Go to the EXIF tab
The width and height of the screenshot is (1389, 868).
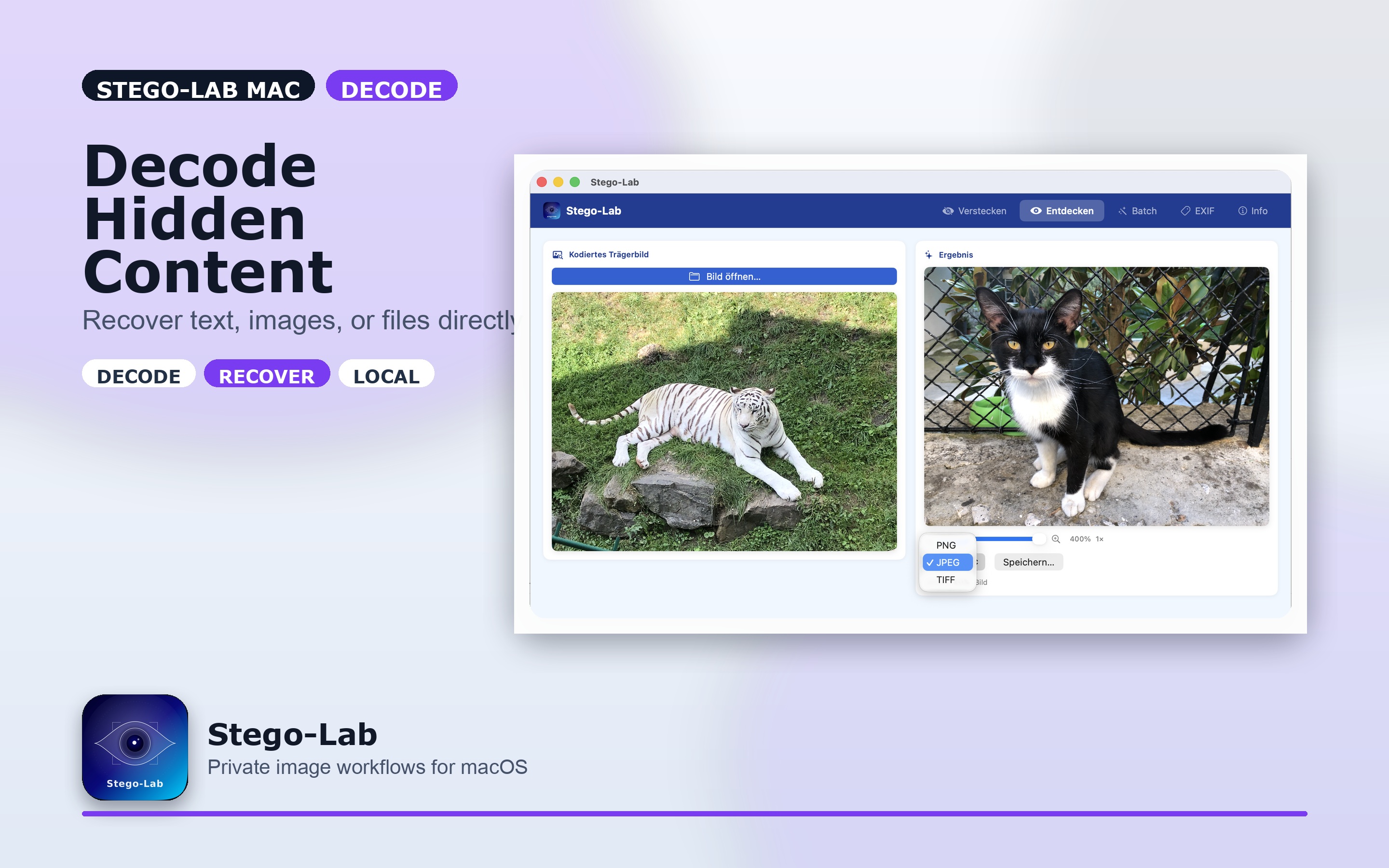pos(1198,211)
